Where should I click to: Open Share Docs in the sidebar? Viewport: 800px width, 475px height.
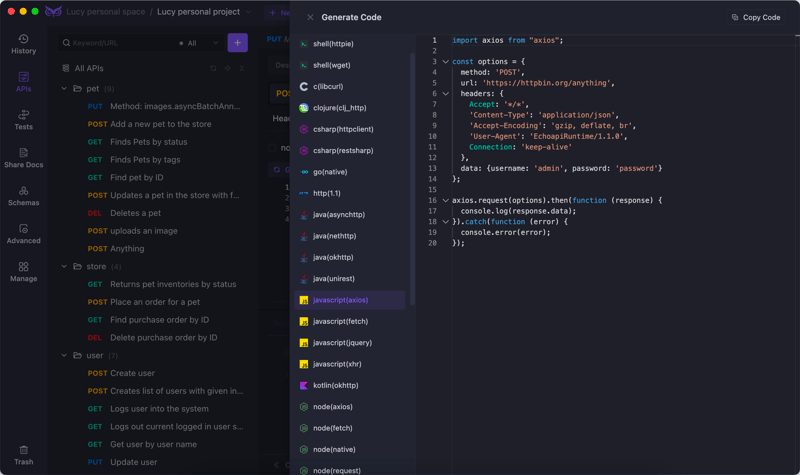(23, 158)
